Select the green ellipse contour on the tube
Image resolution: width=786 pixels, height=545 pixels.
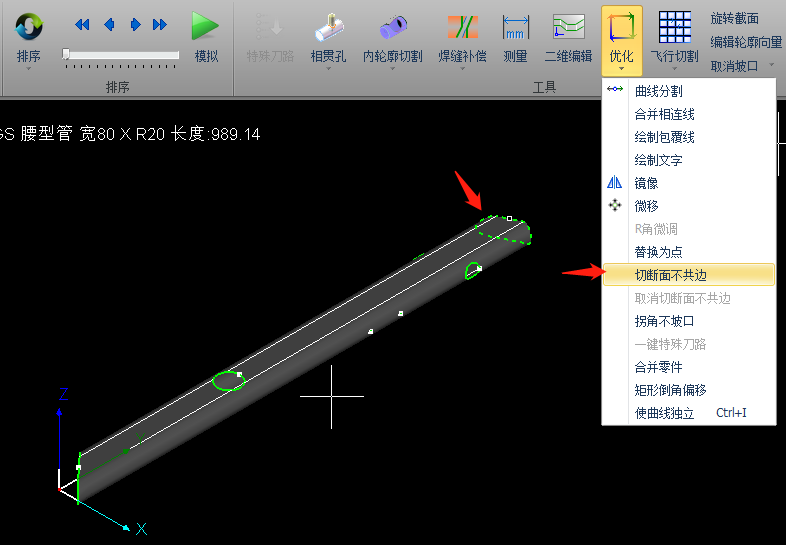click(229, 381)
